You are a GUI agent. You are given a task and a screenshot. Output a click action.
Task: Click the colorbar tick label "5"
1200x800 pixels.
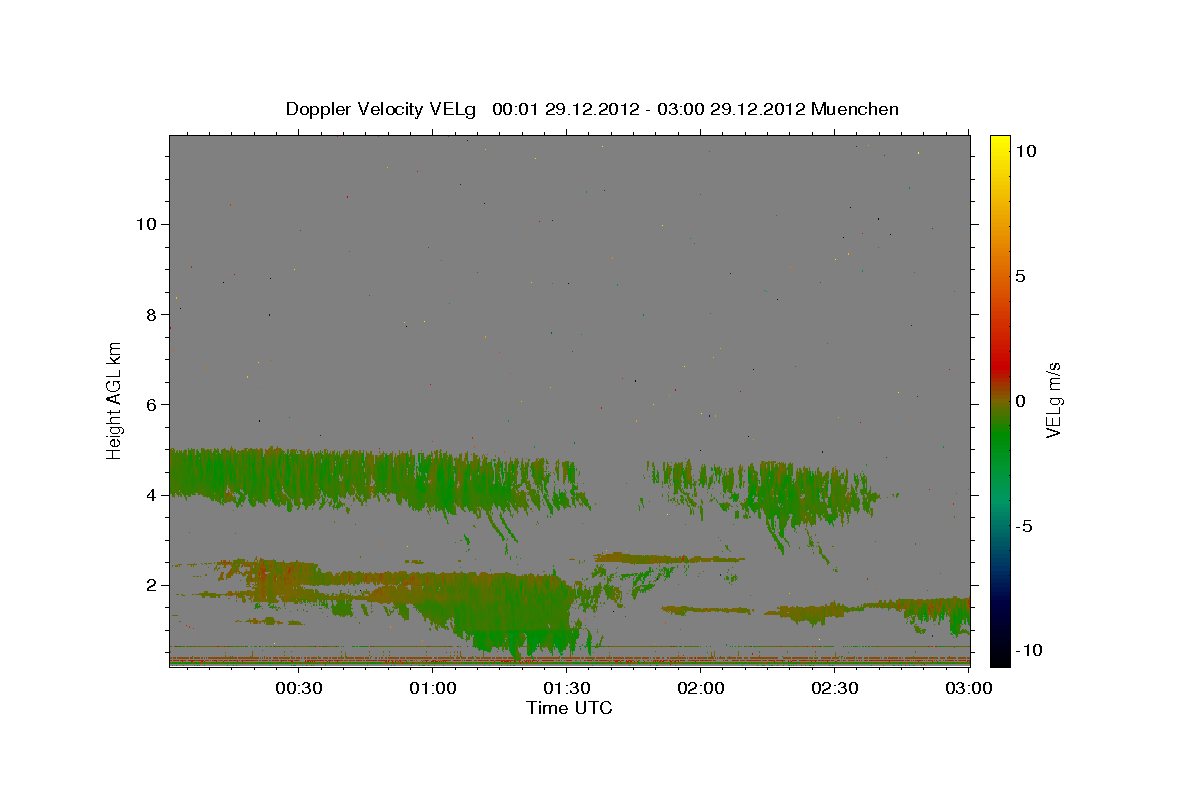tap(1019, 276)
